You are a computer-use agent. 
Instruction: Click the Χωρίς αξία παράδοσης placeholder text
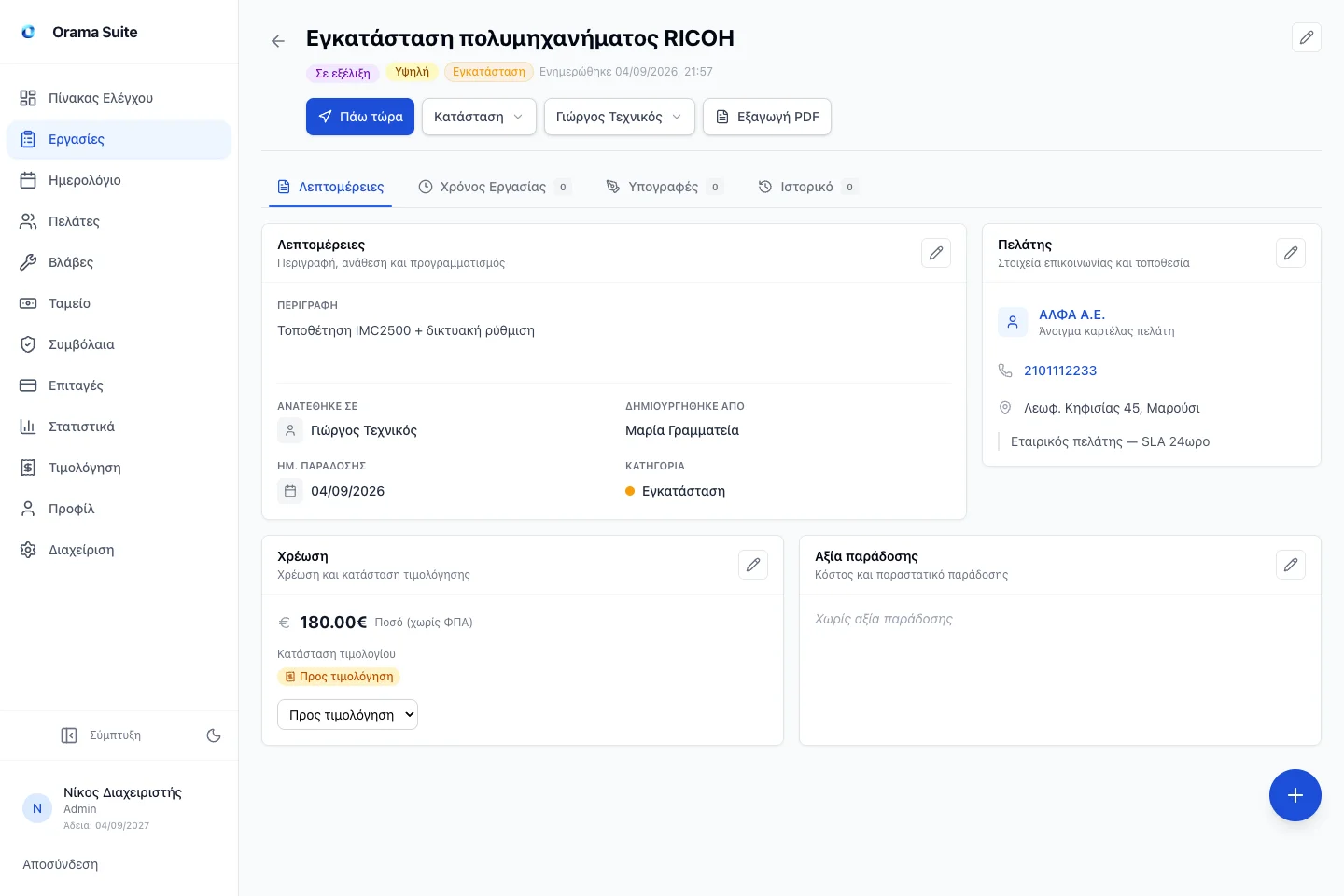coord(884,619)
